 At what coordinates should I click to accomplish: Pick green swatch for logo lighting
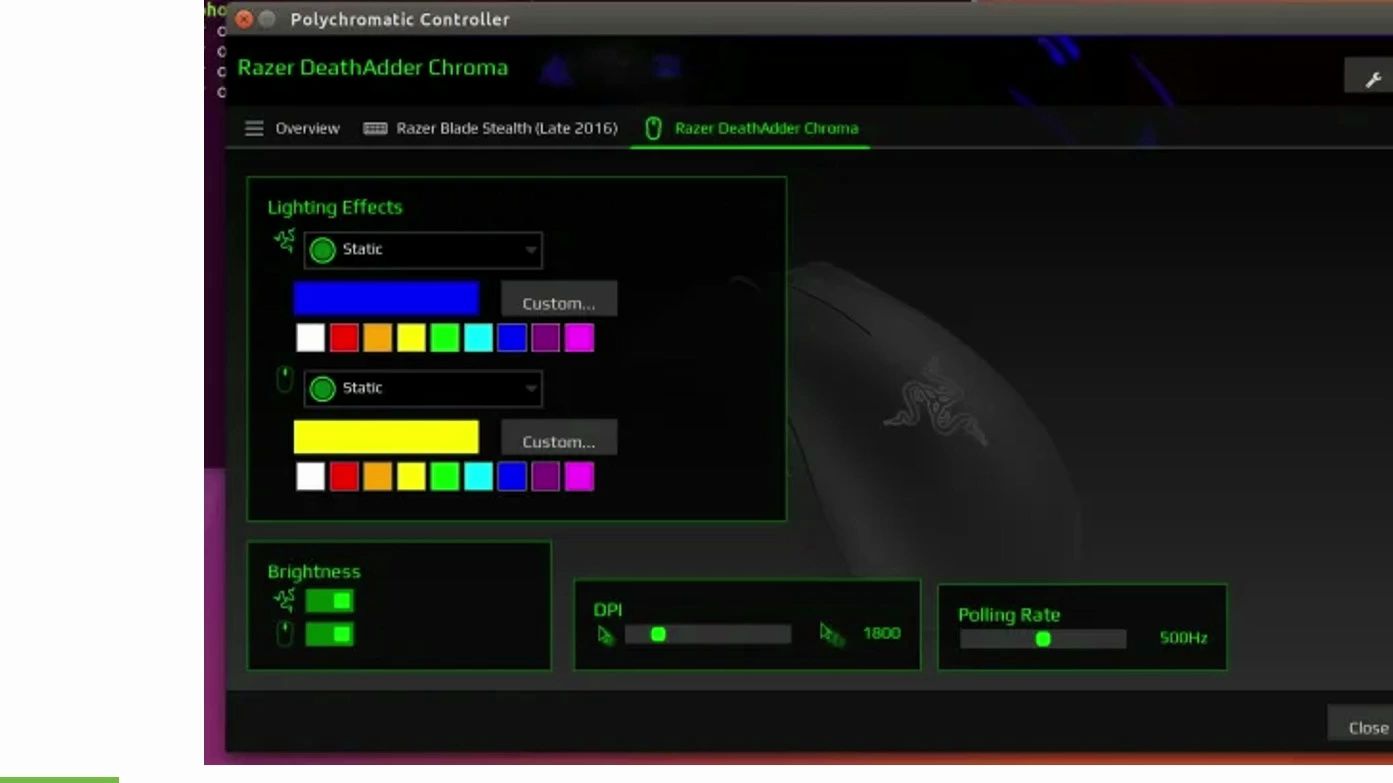[x=445, y=338]
